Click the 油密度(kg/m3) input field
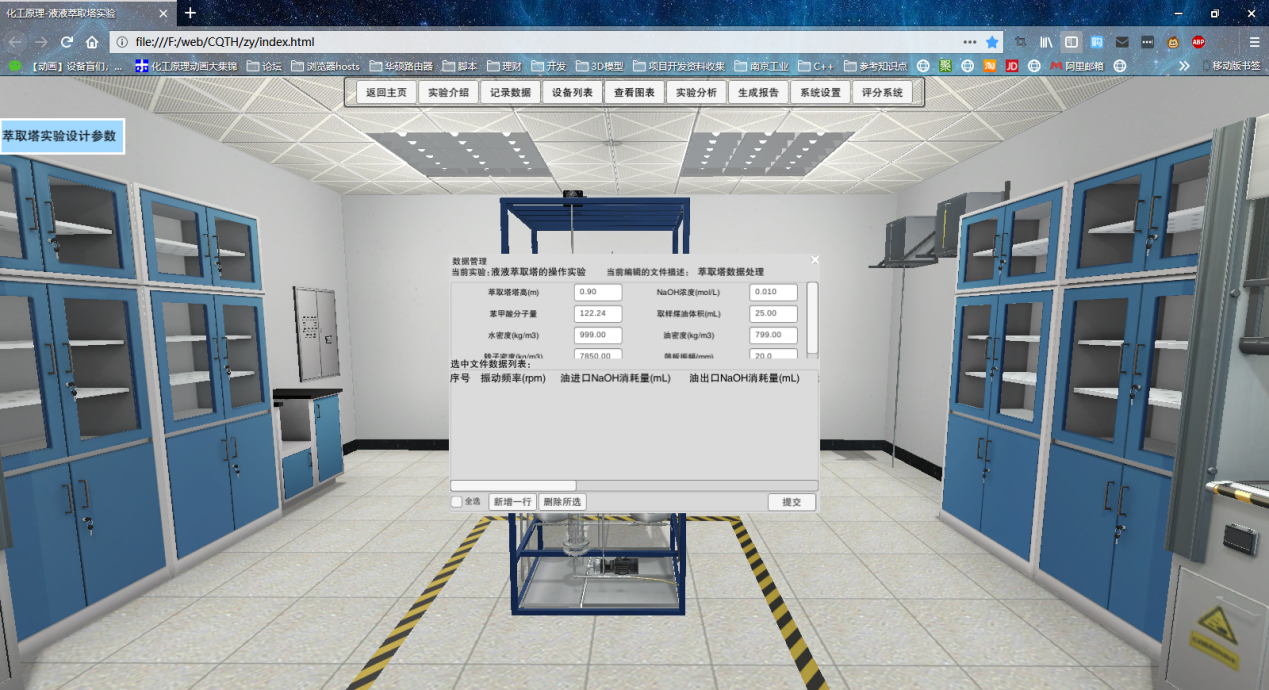1269x690 pixels. (773, 336)
